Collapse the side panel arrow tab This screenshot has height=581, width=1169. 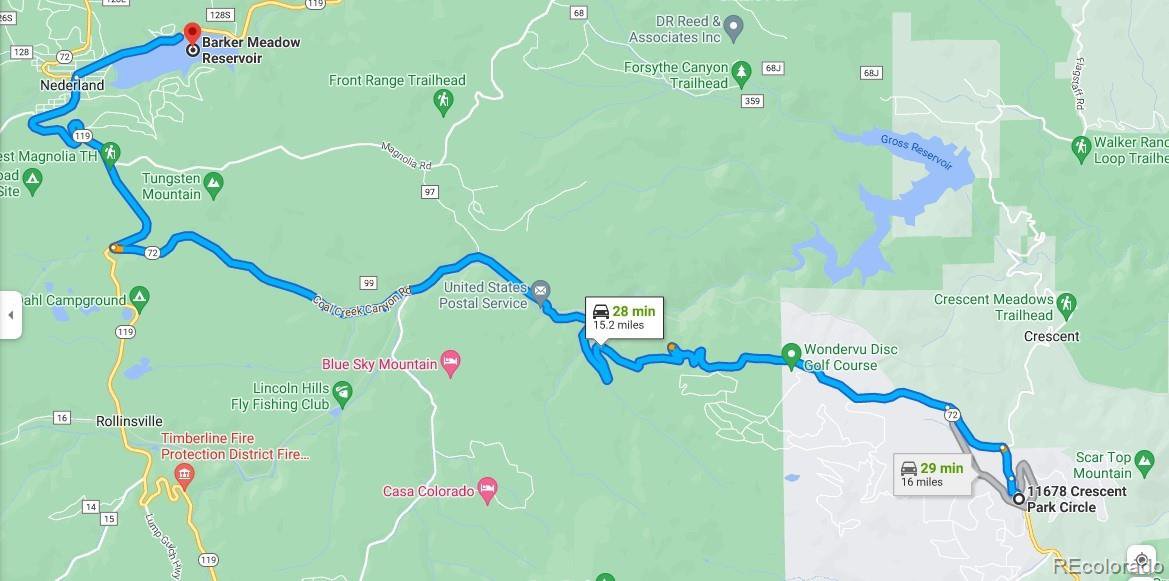[x=10, y=315]
